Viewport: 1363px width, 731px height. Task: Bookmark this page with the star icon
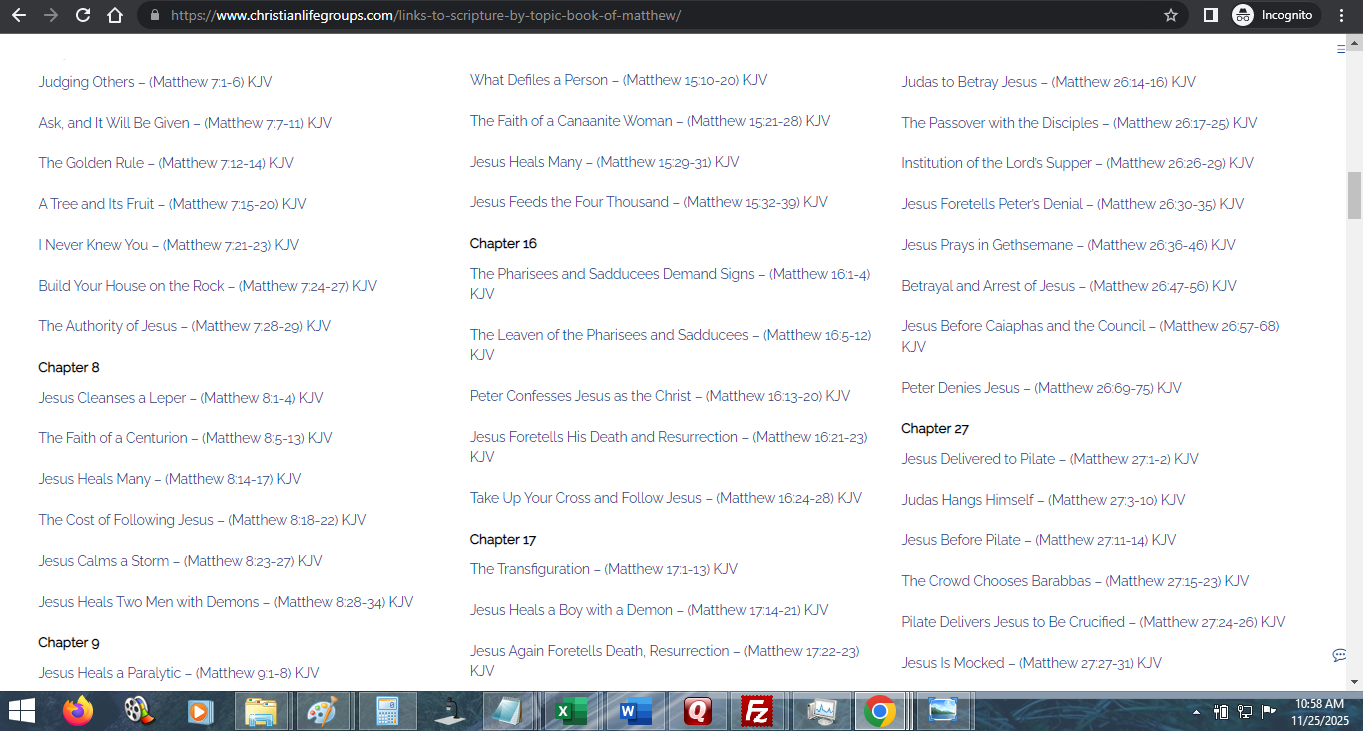[1171, 16]
